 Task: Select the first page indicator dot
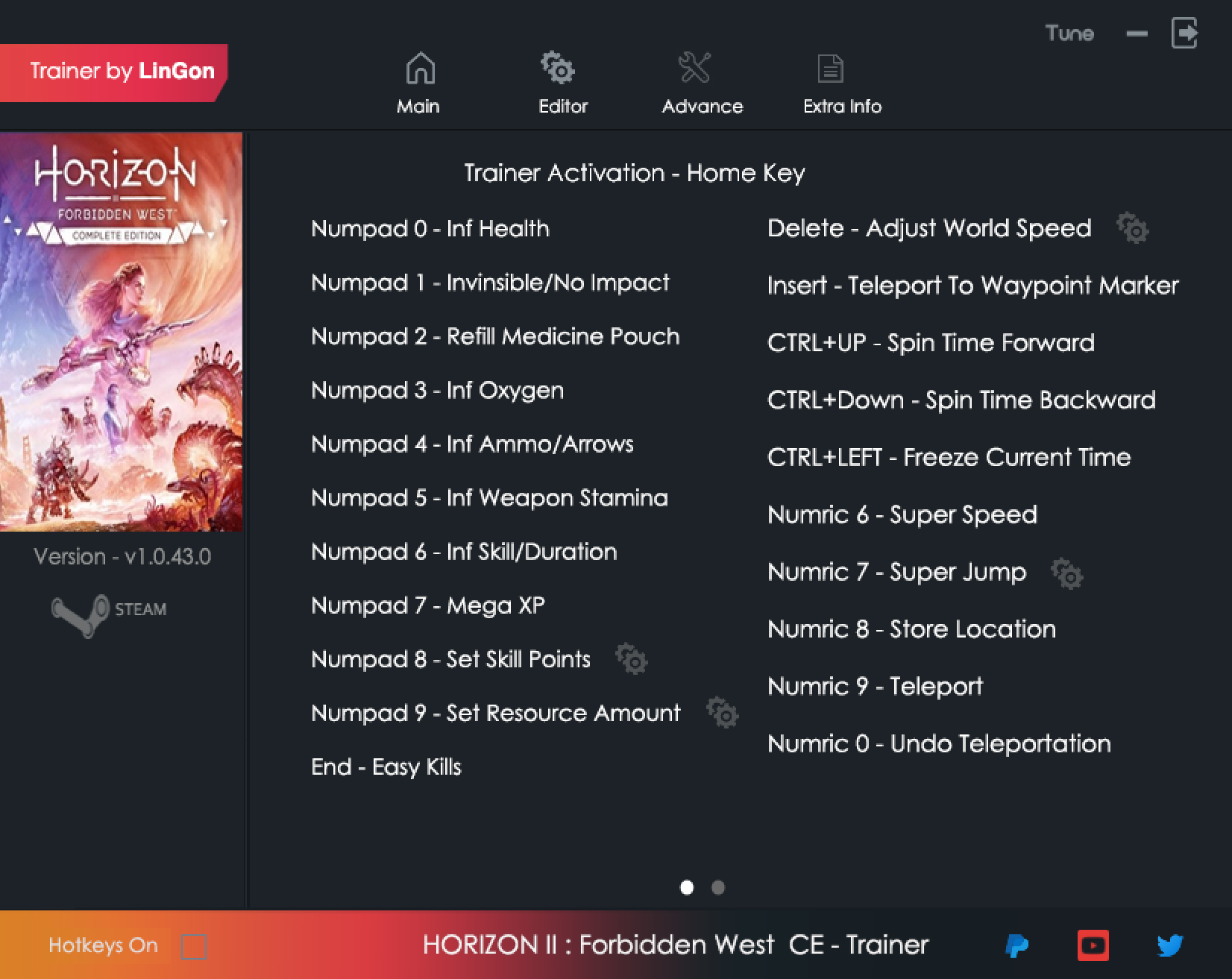pyautogui.click(x=687, y=887)
